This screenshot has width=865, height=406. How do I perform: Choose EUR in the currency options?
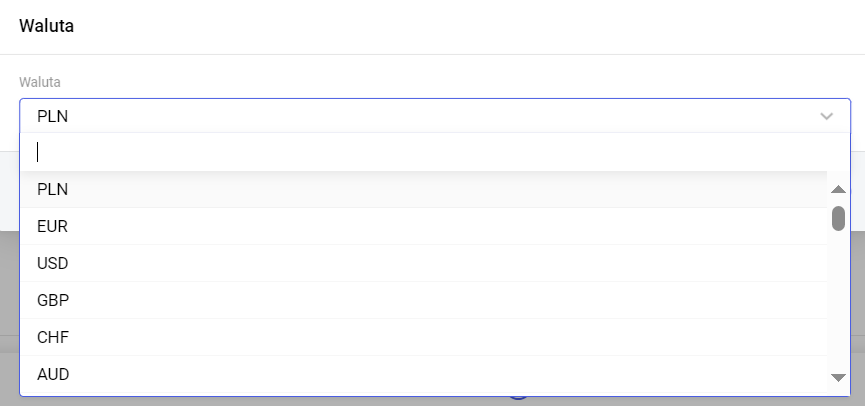point(52,227)
